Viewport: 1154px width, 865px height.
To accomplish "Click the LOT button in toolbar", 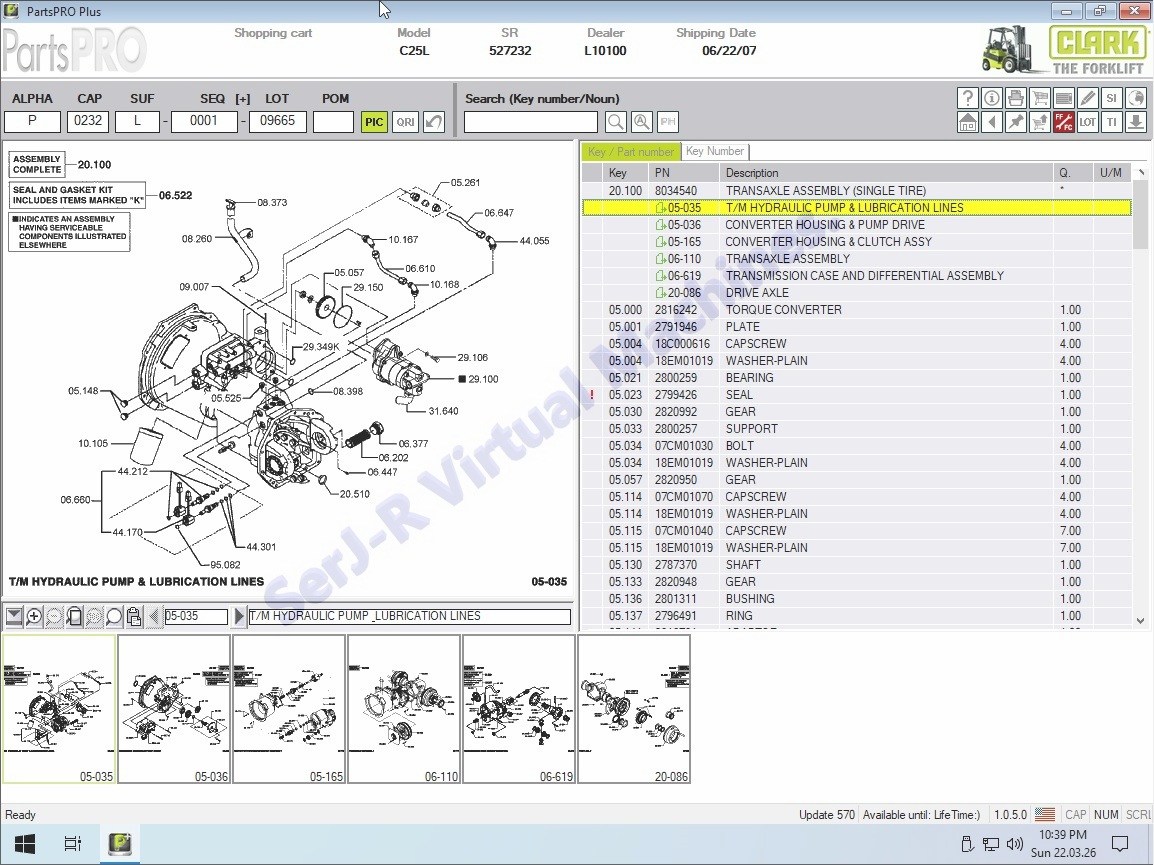I will click(1088, 122).
